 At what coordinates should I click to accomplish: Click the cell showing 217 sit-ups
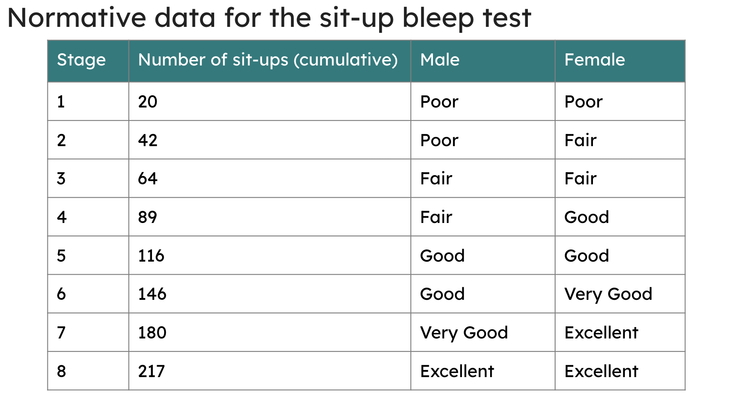point(152,371)
